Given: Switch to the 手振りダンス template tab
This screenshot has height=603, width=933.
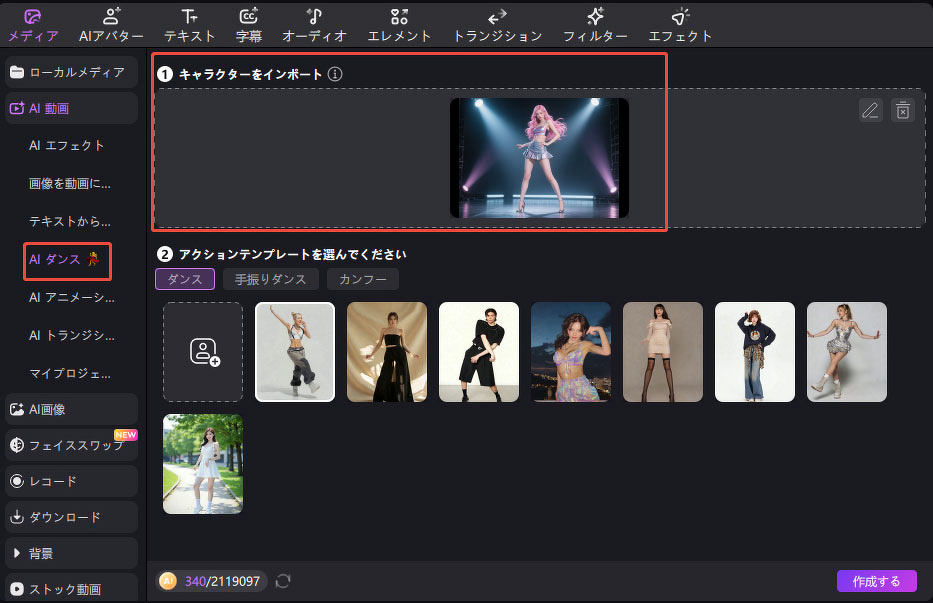Looking at the screenshot, I should [x=271, y=279].
